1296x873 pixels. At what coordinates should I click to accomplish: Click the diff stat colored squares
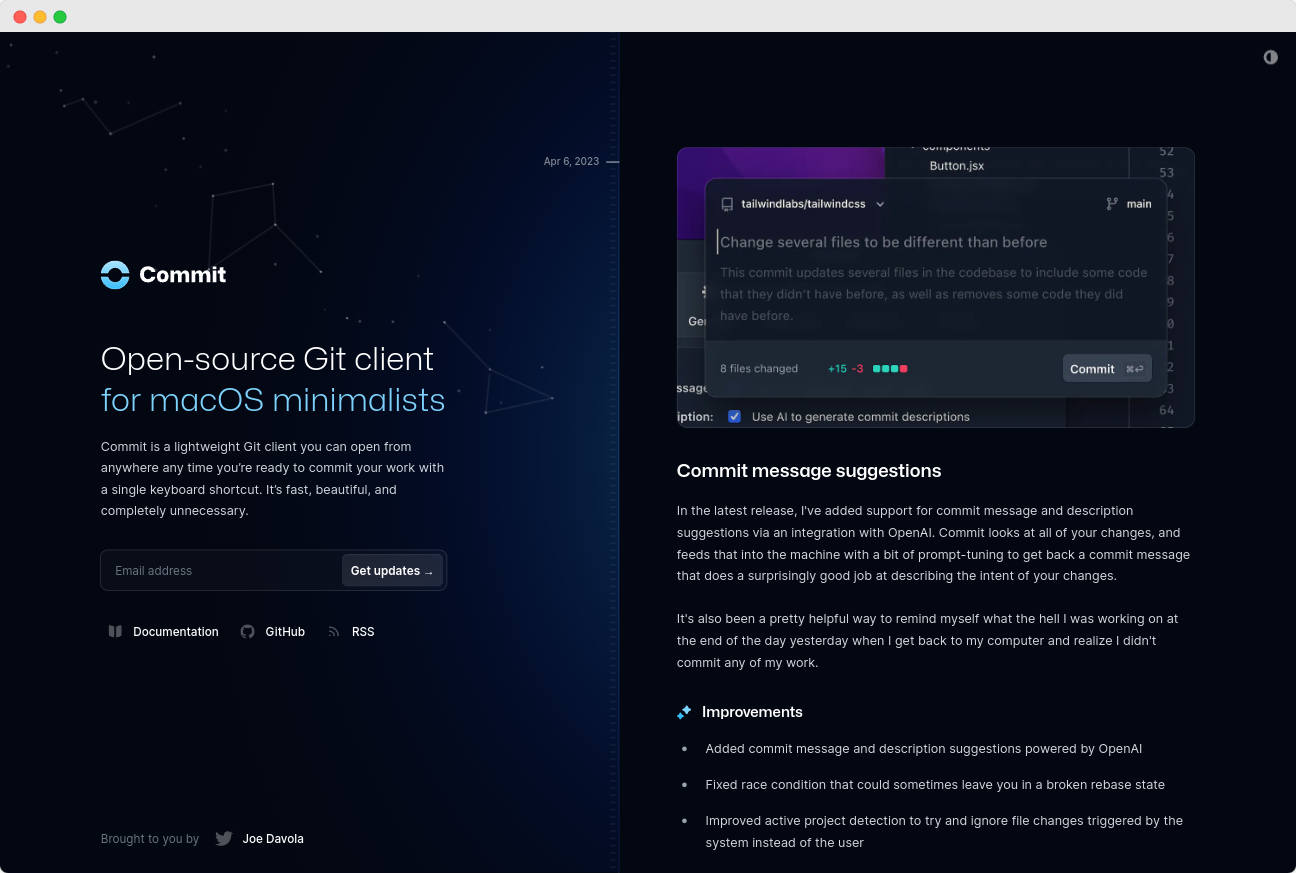tap(890, 369)
